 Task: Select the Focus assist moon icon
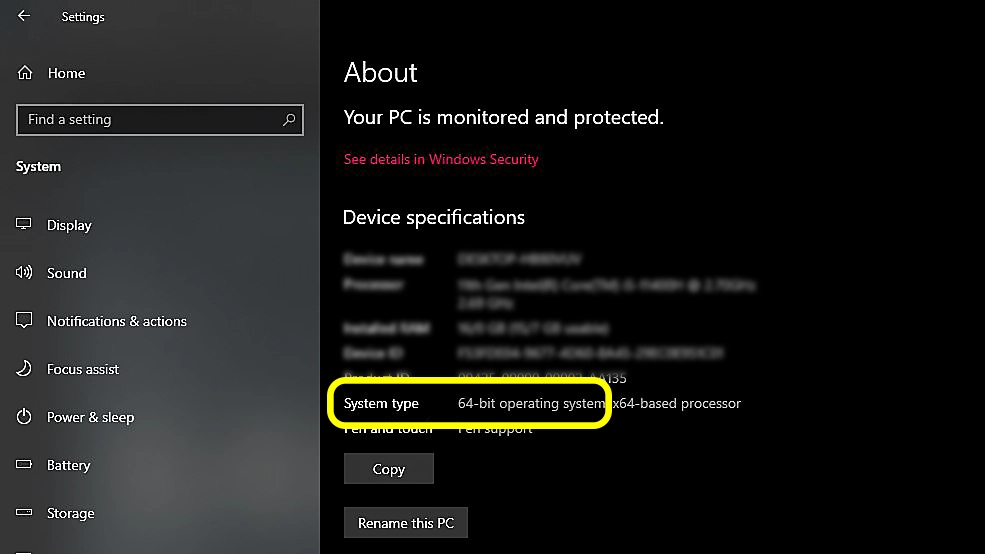24,368
